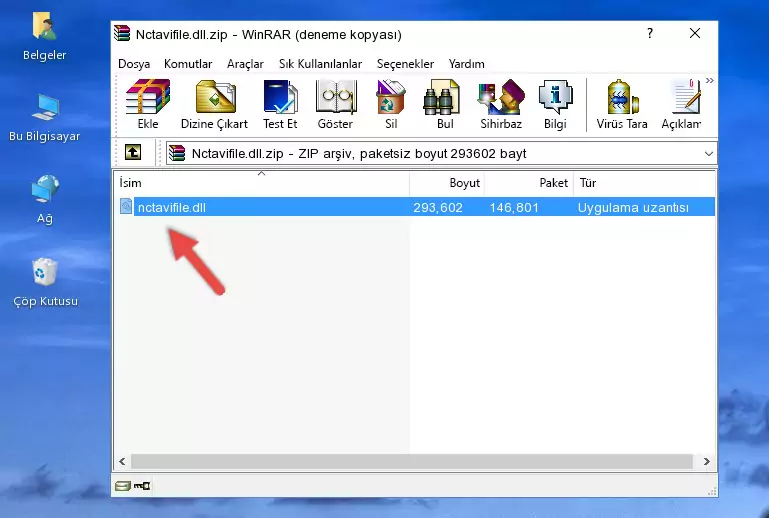Open the archive path dropdown

[709, 154]
